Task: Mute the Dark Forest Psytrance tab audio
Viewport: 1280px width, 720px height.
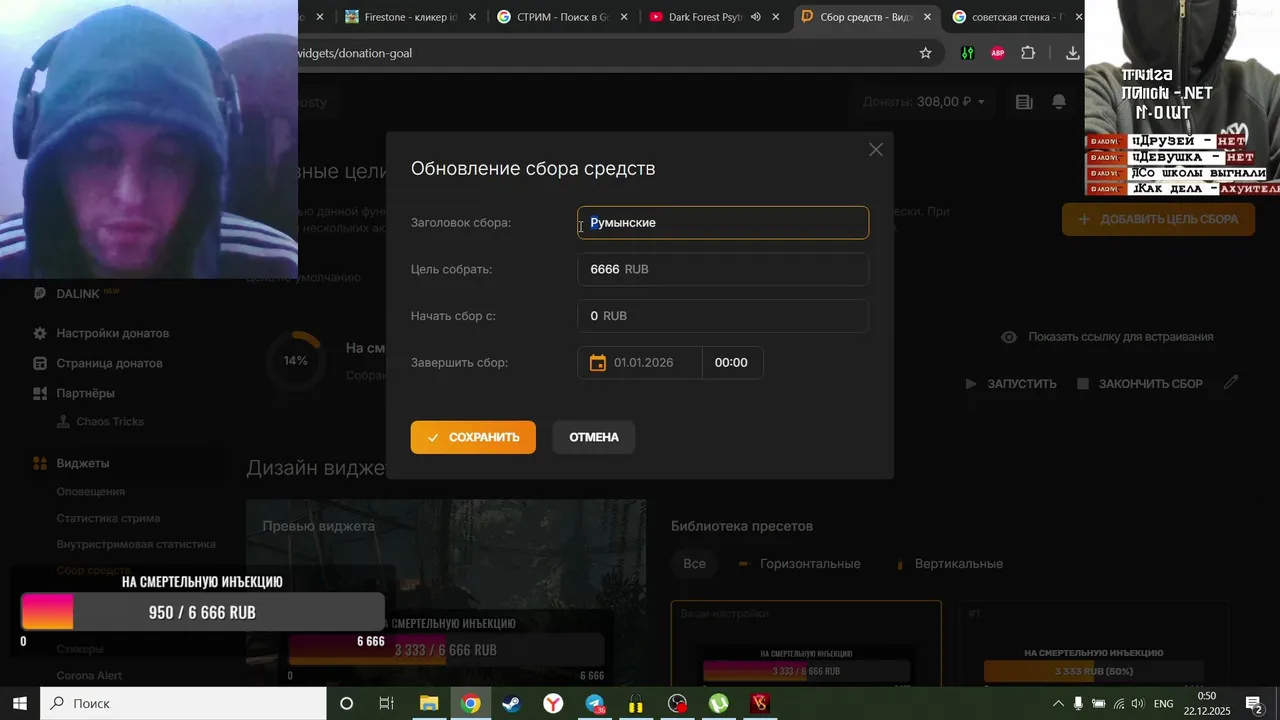Action: click(x=756, y=17)
